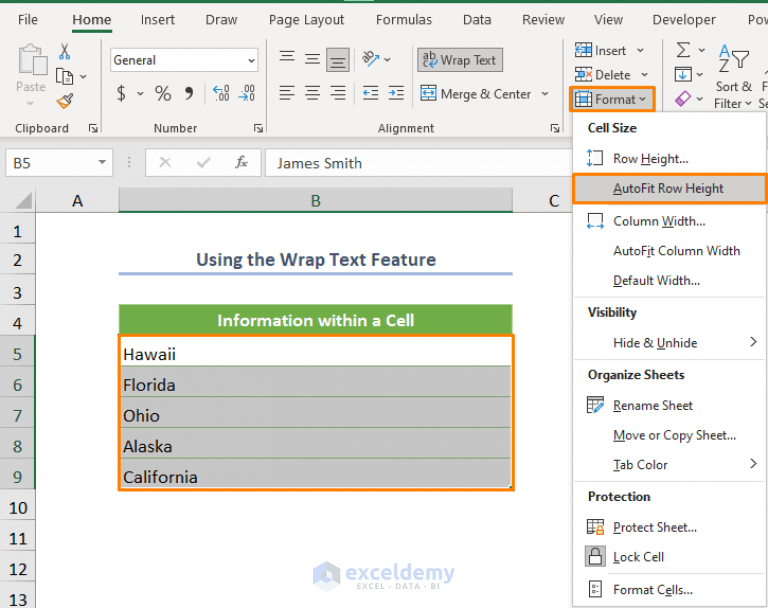This screenshot has width=768, height=608.
Task: Open Merge & Center dropdown arrow
Action: click(545, 94)
